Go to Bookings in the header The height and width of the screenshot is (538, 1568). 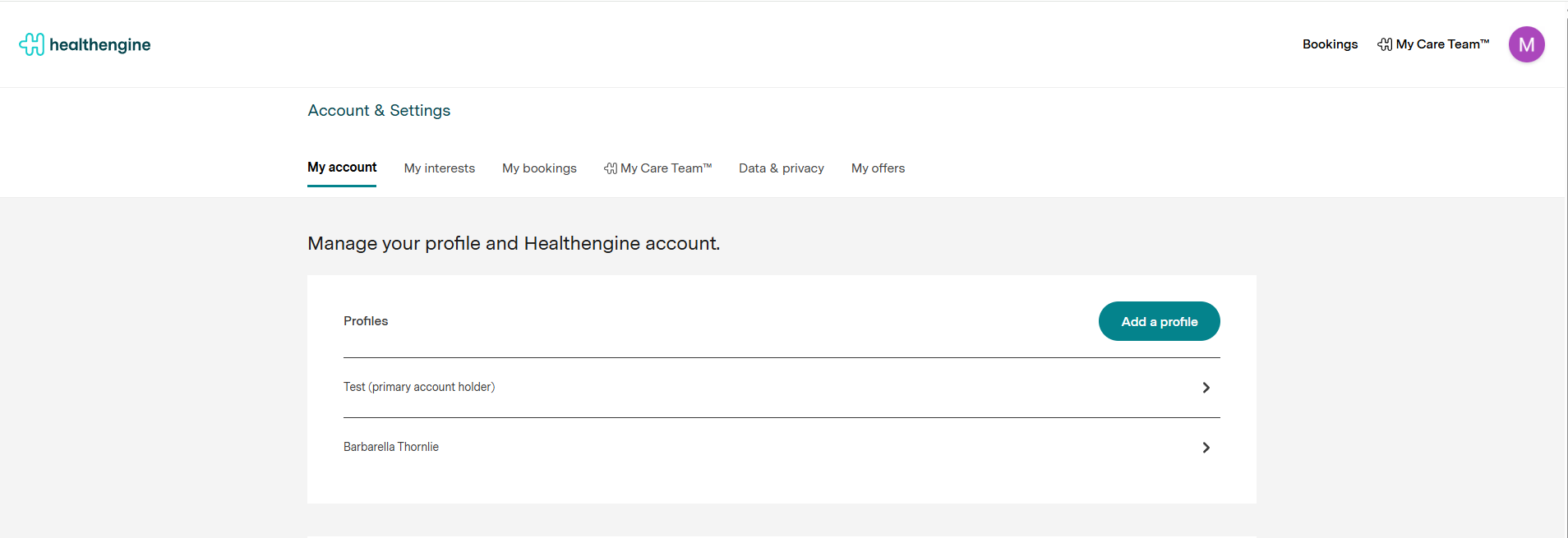[x=1330, y=44]
